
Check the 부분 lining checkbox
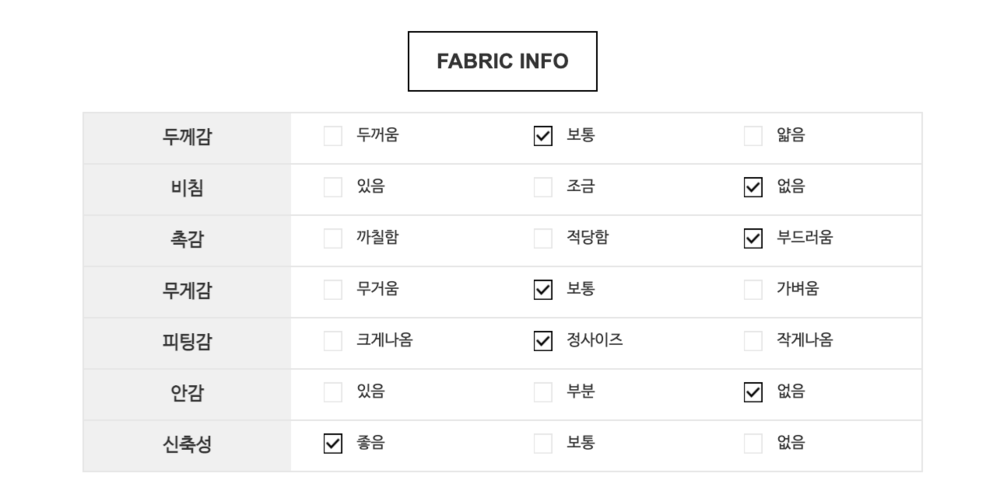[543, 393]
